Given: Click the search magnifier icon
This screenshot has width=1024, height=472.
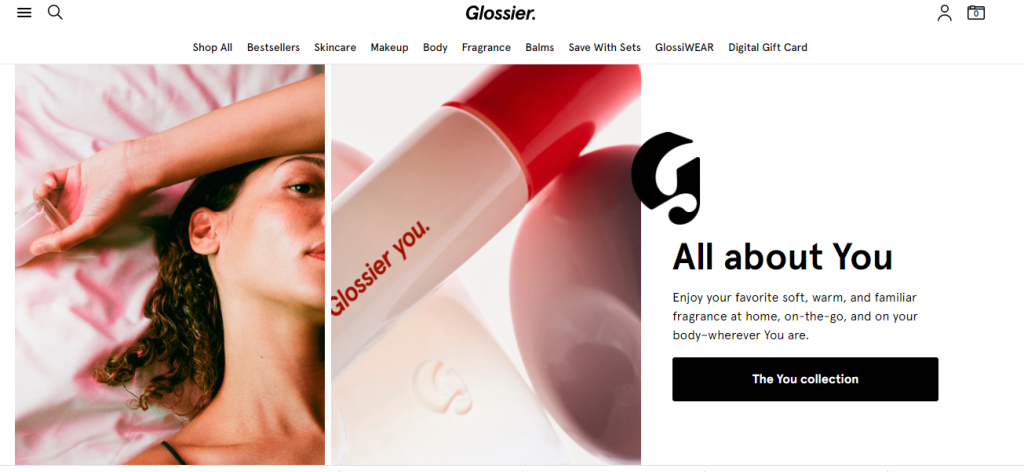Looking at the screenshot, I should [x=56, y=12].
